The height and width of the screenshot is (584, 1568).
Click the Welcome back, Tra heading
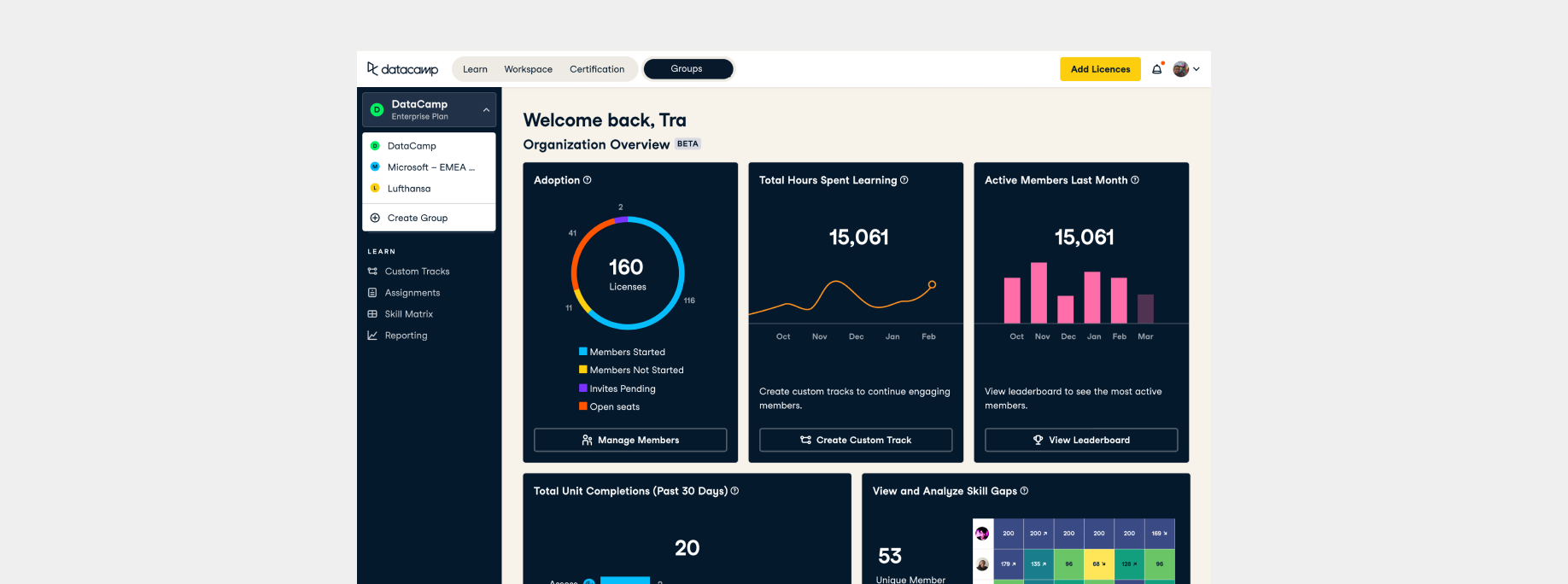point(605,120)
